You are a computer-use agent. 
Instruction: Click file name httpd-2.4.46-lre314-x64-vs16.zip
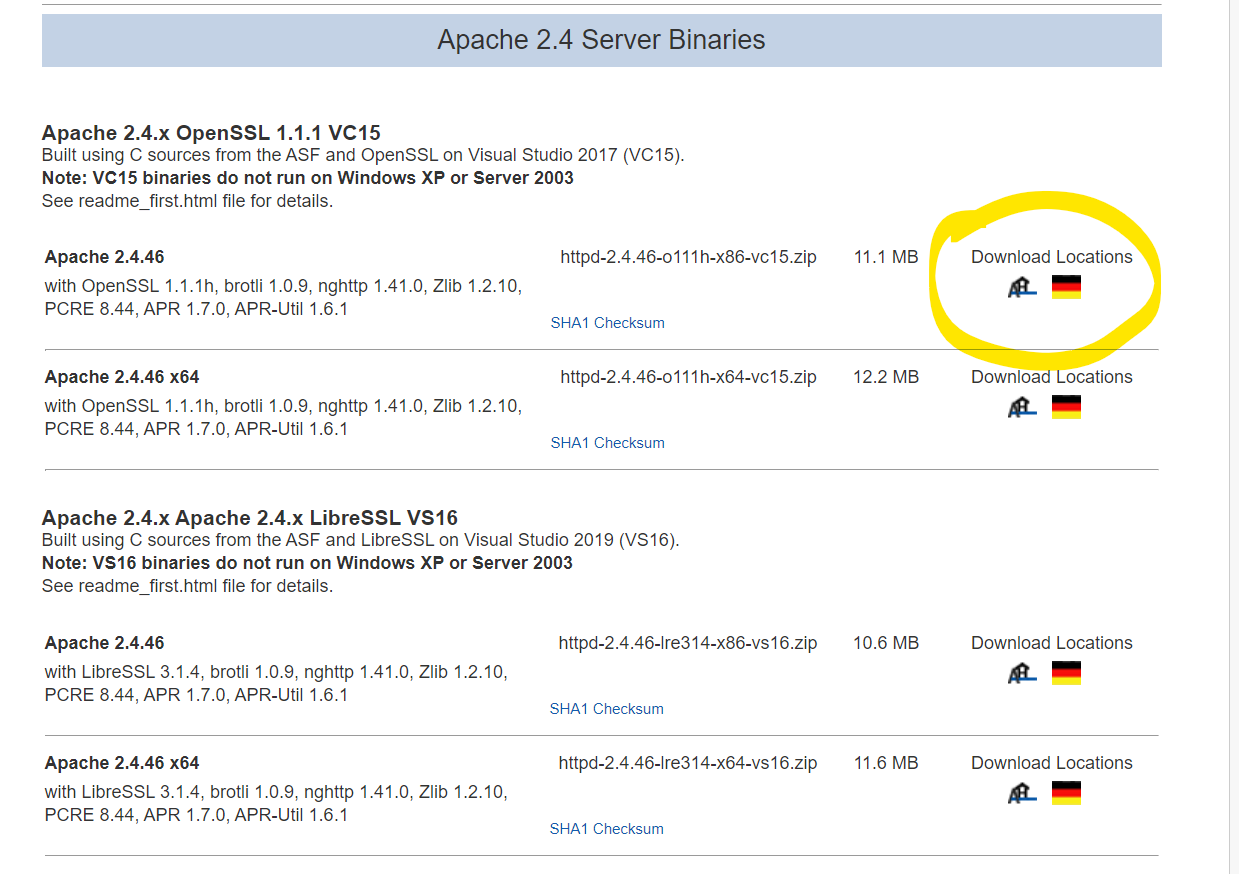point(688,763)
